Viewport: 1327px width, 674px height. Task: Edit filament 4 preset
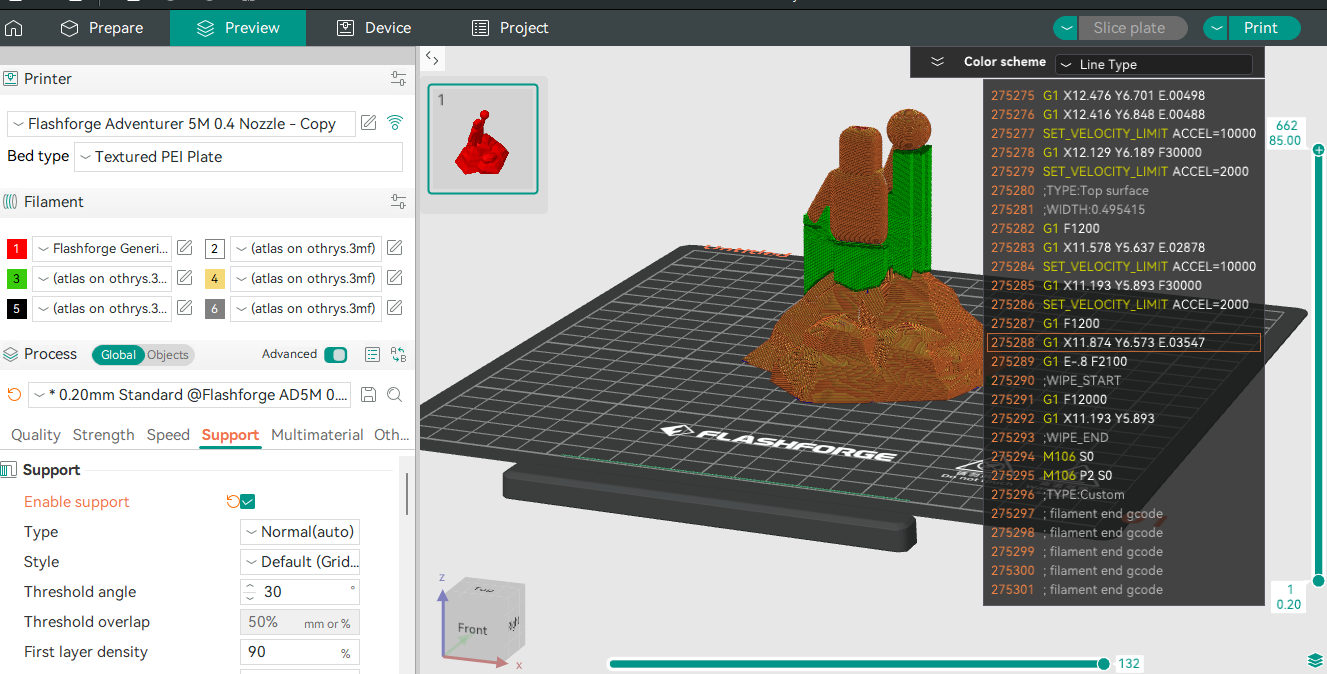395,278
